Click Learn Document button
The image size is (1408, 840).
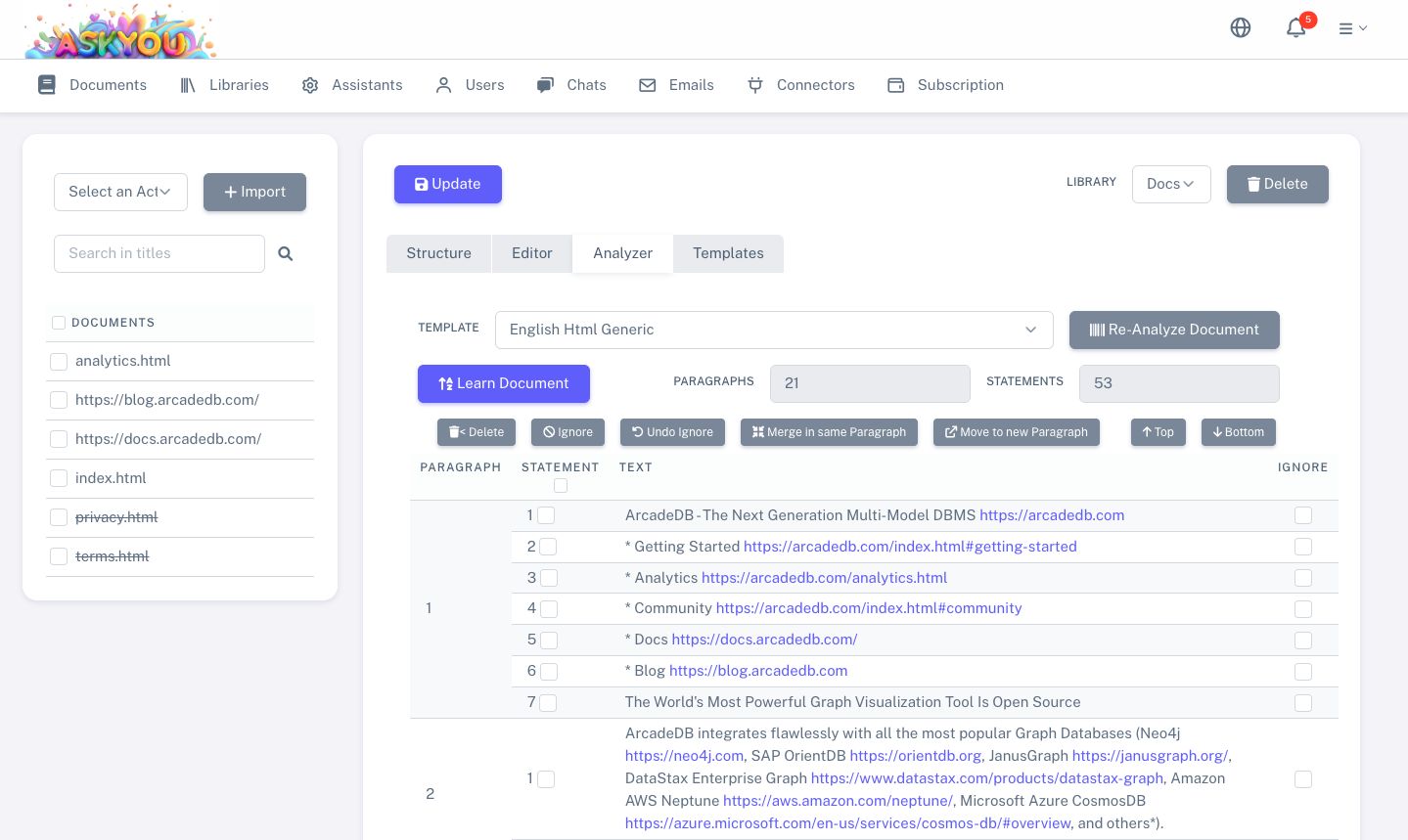point(504,383)
